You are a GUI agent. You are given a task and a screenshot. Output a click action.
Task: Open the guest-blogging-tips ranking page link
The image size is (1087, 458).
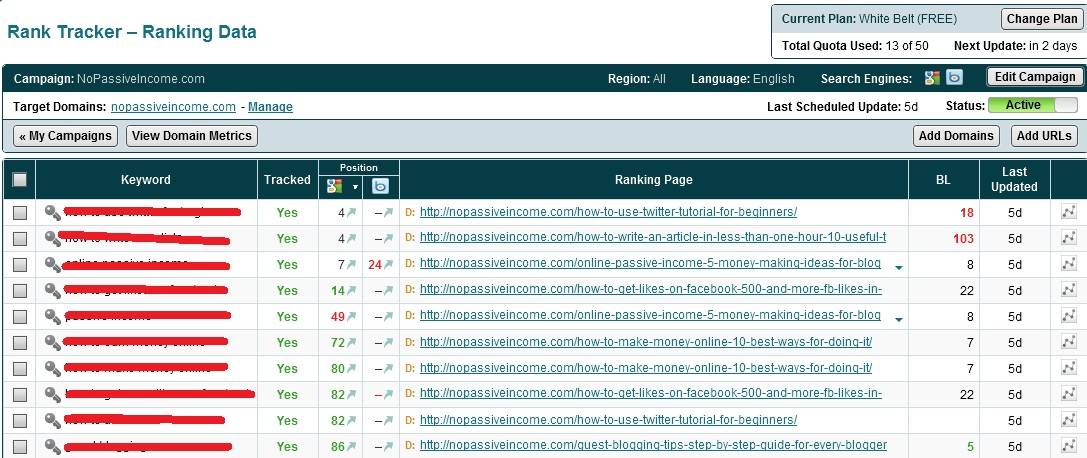[x=653, y=446]
